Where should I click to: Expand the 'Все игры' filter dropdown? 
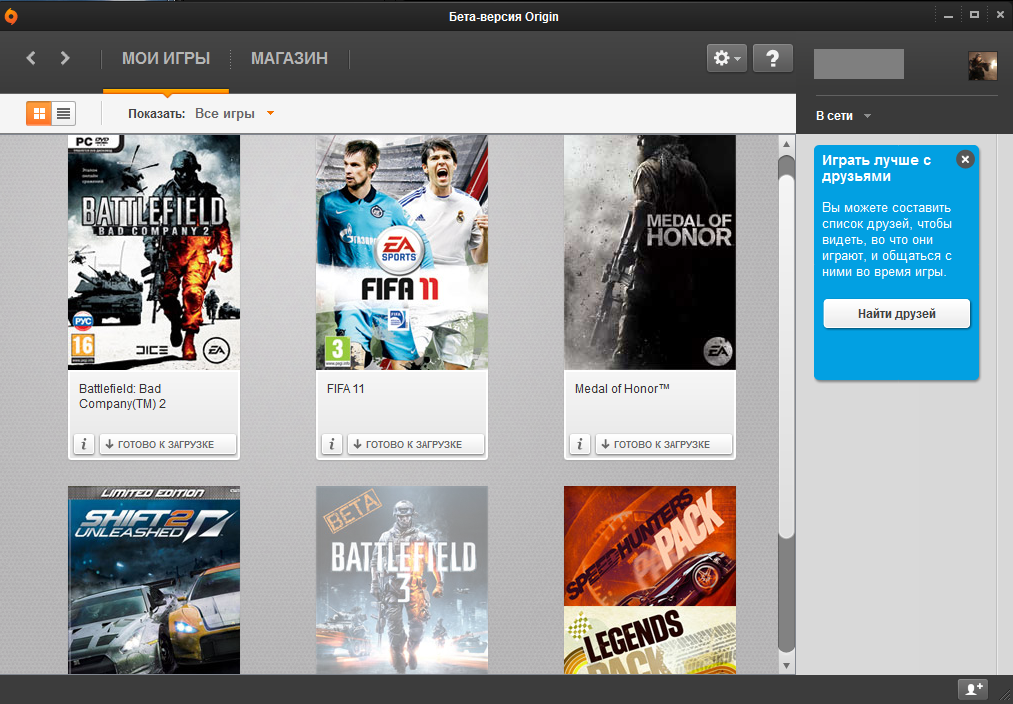[235, 113]
